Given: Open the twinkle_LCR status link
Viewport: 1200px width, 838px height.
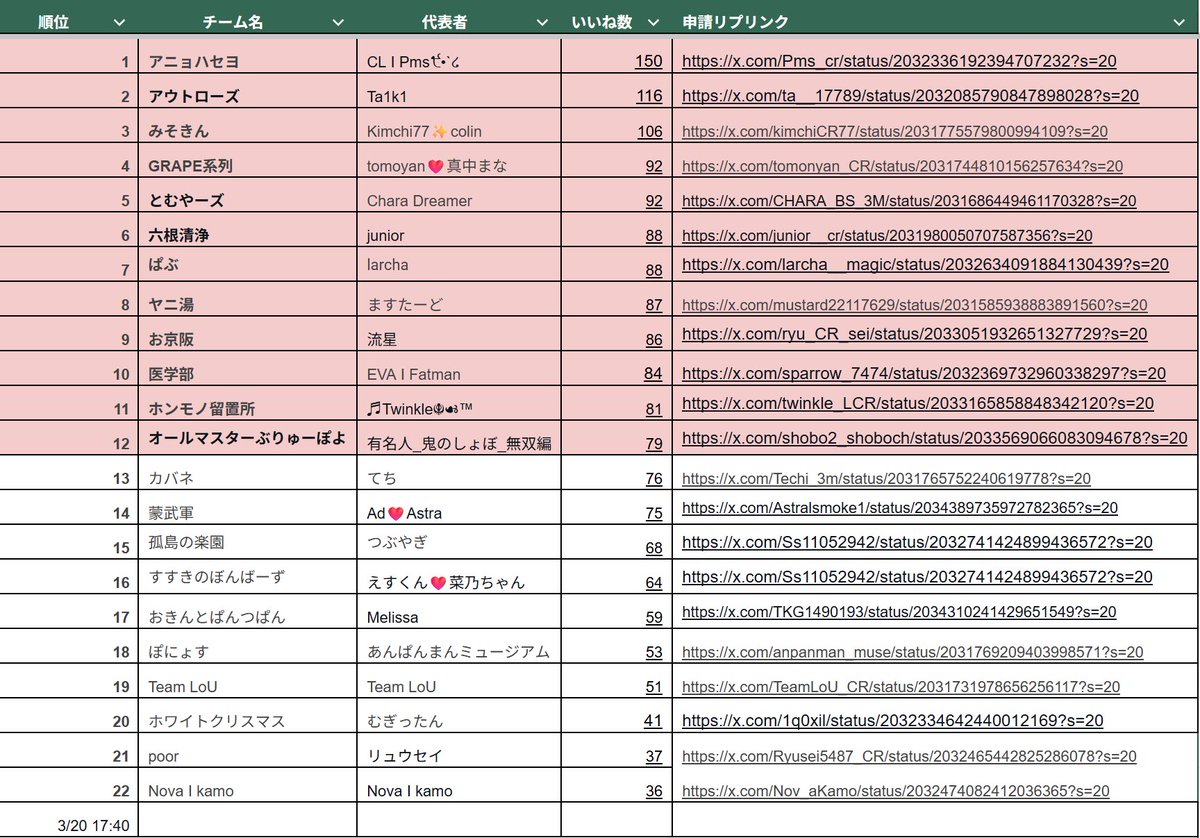Looking at the screenshot, I should tap(918, 403).
